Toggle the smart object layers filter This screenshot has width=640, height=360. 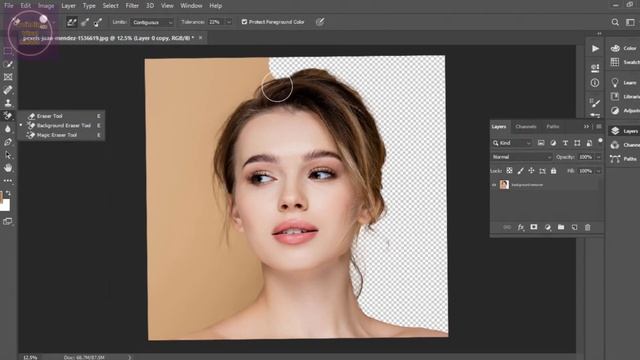pos(589,143)
